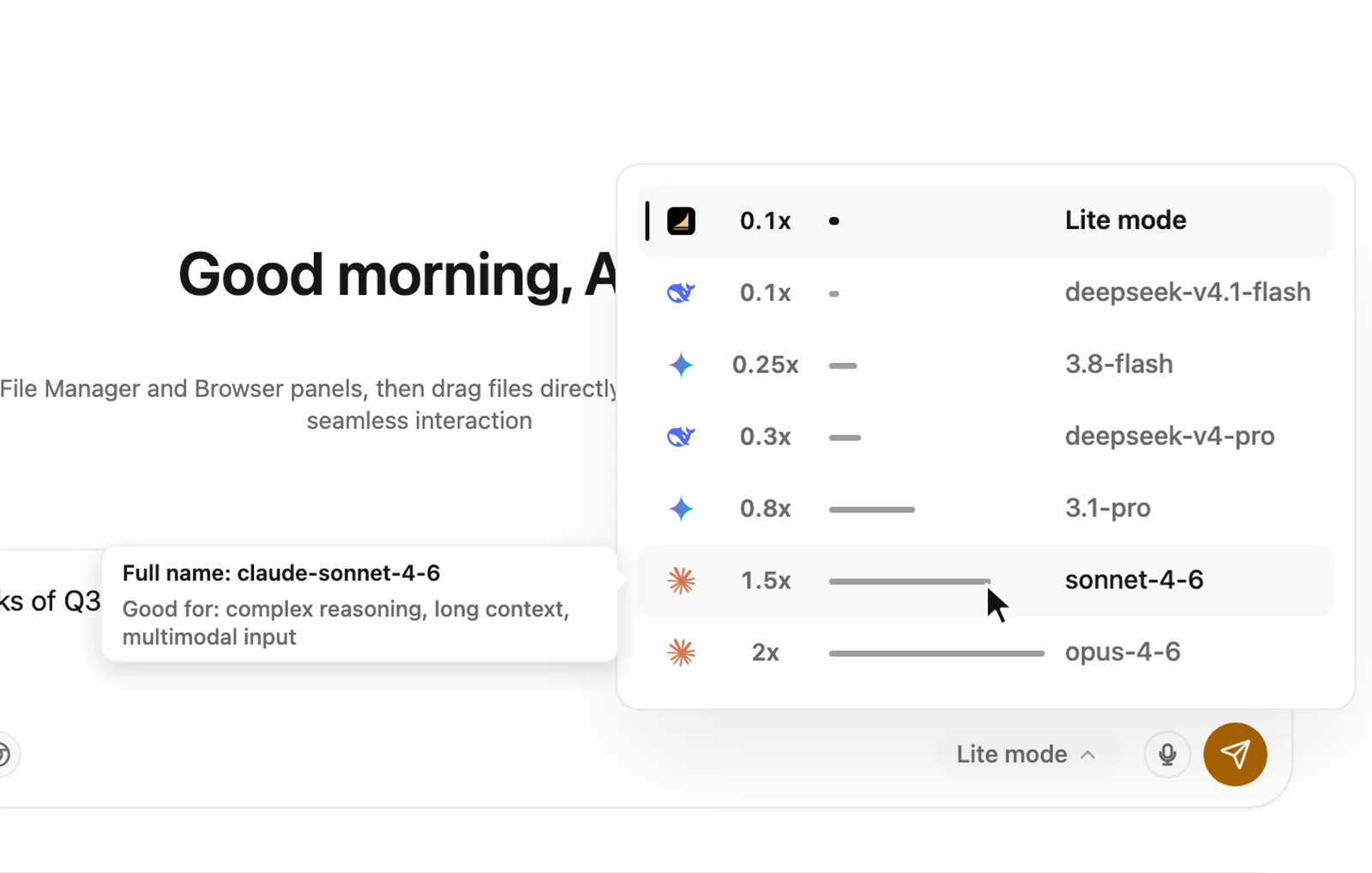1372x873 pixels.
Task: Click the message input containing "ks of Q3"
Action: click(51, 601)
